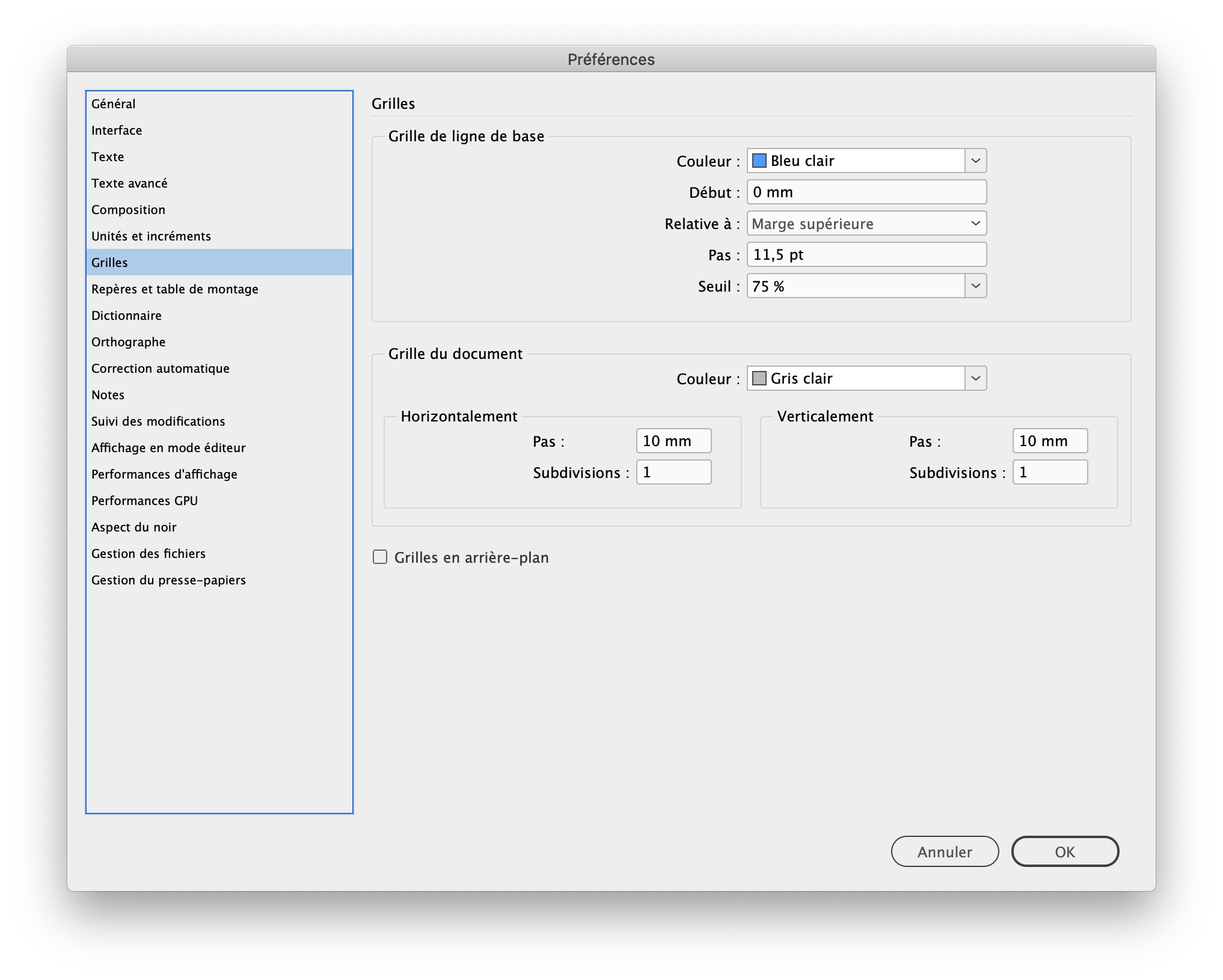Toggle the Grilles en arrière-plan checkbox
This screenshot has height=980, width=1223.
[380, 557]
